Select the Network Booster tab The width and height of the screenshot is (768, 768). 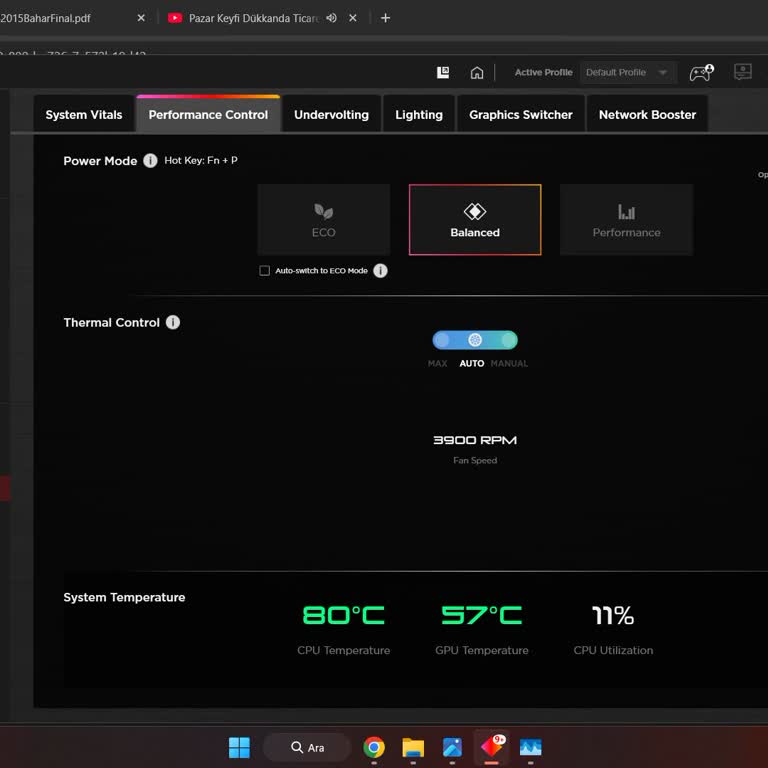pyautogui.click(x=647, y=115)
